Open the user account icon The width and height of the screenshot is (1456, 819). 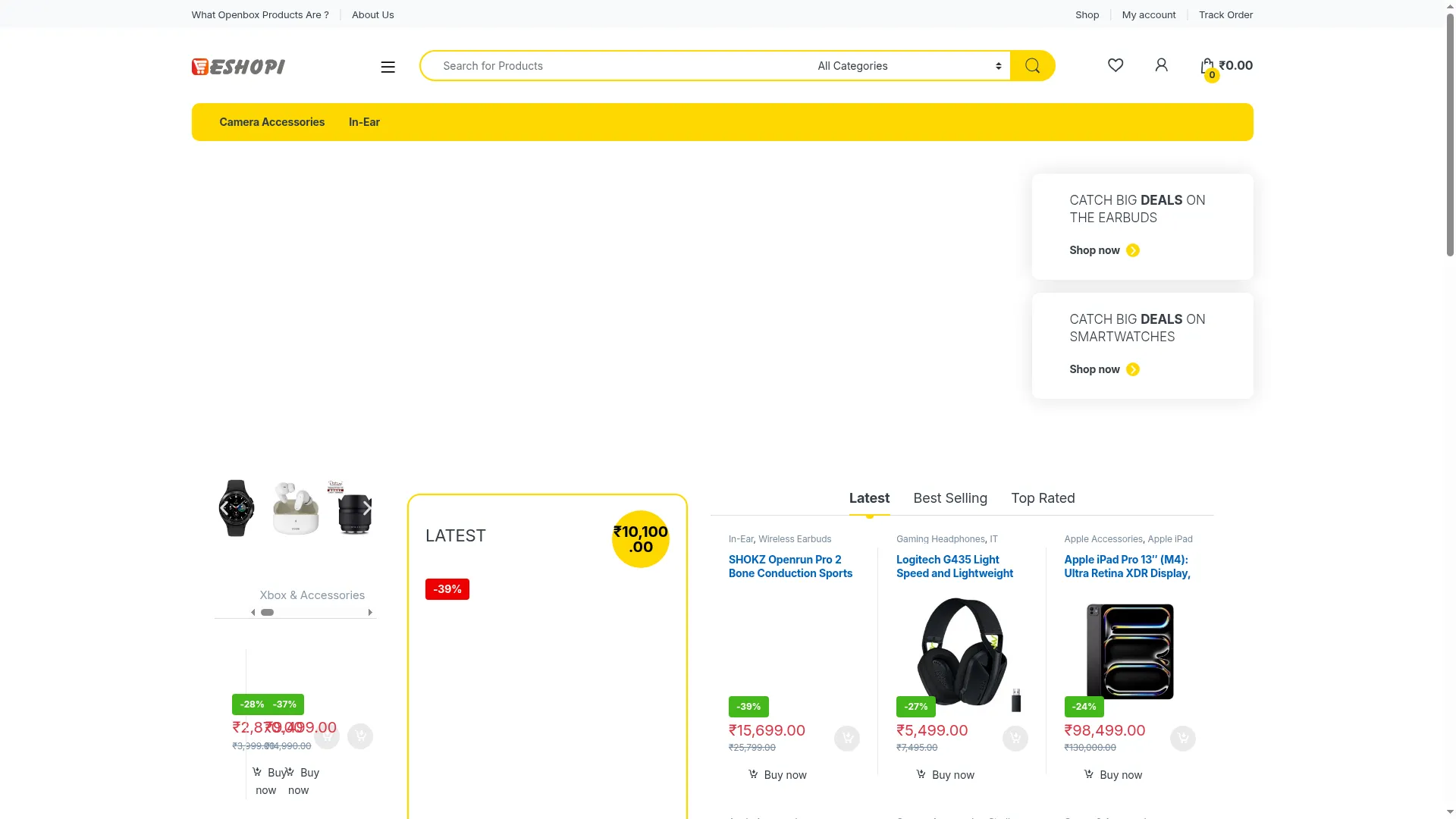coord(1161,65)
